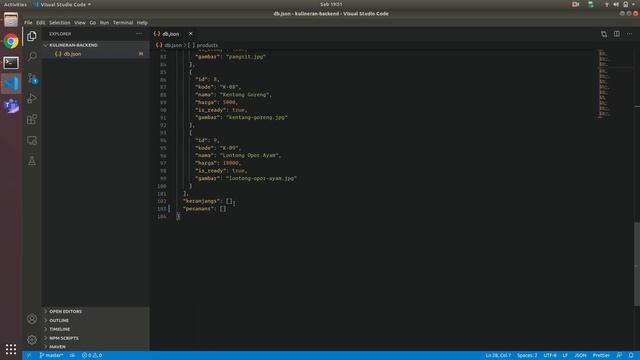Open the Manage gear icon
Viewport: 640px width, 360px height.
(32, 340)
